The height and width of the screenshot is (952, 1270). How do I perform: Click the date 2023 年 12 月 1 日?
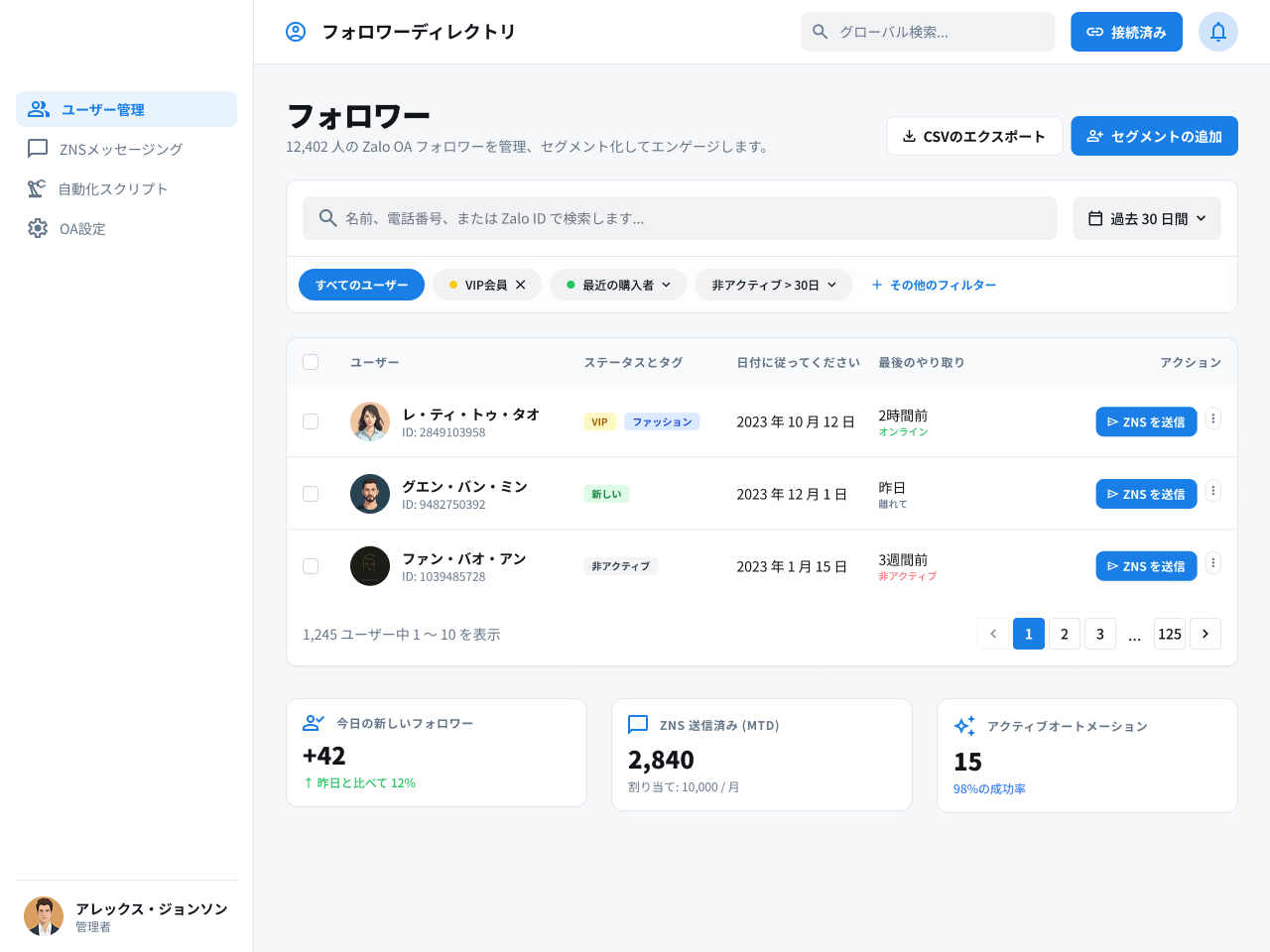792,494
